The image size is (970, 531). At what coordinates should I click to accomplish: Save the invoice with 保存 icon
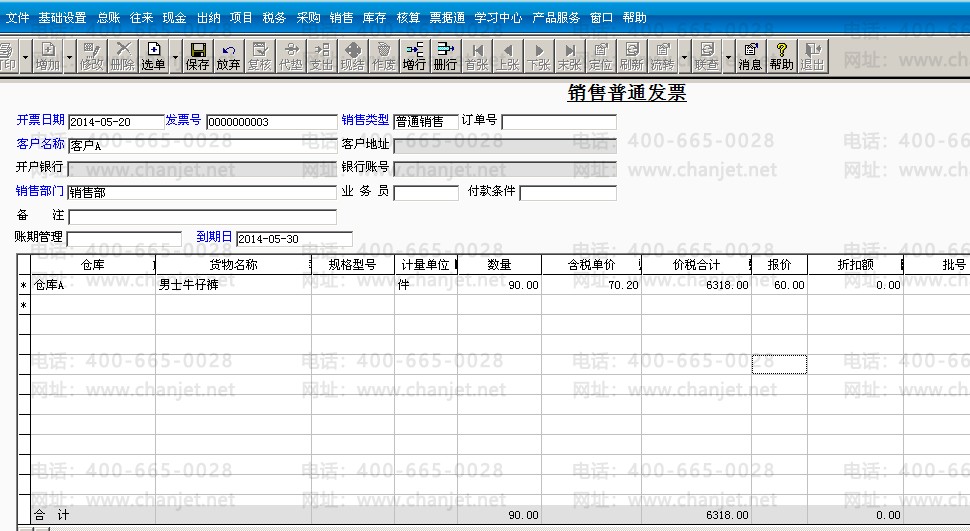click(x=197, y=56)
